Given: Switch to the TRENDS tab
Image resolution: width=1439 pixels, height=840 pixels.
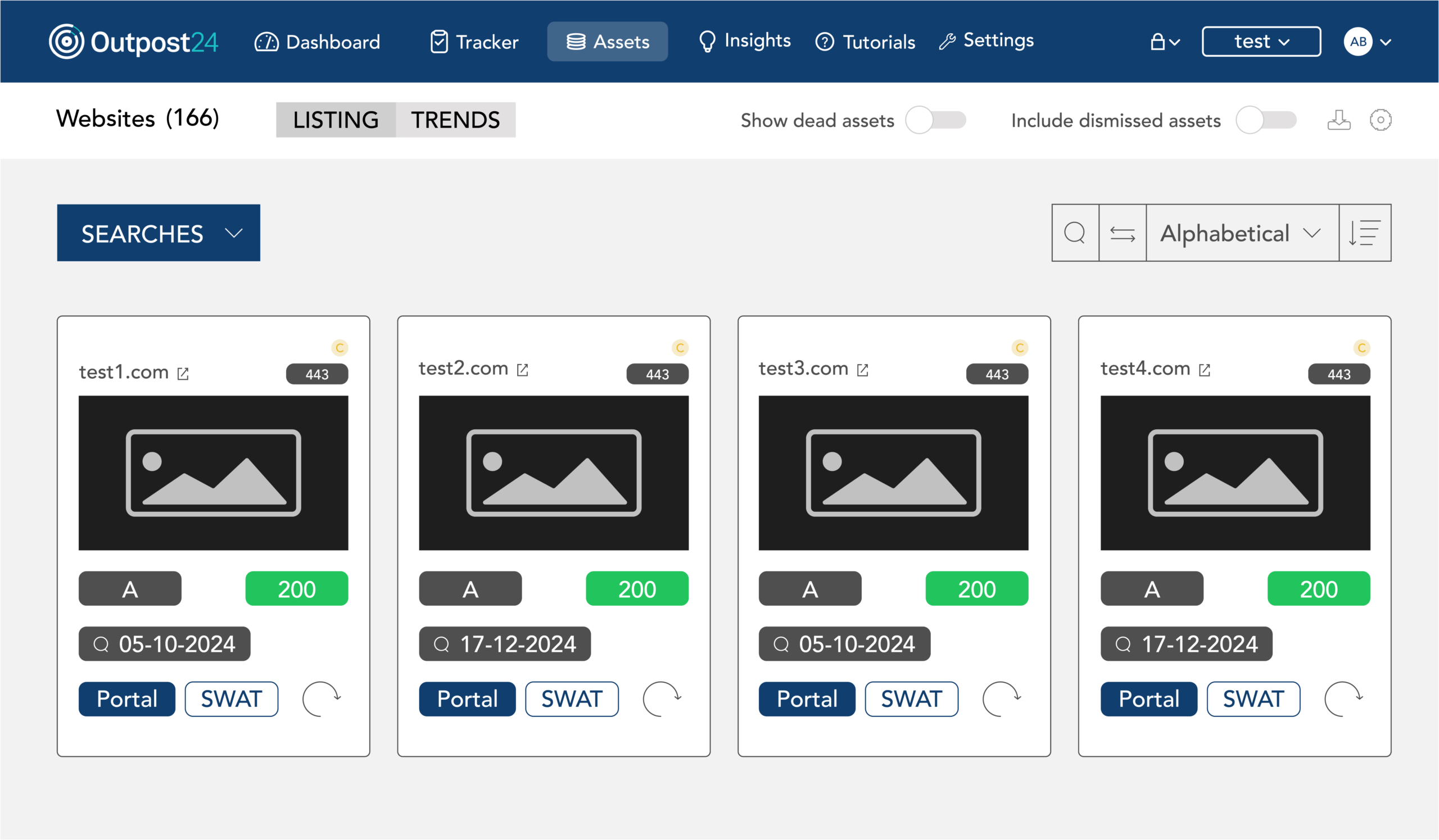Looking at the screenshot, I should (x=455, y=120).
